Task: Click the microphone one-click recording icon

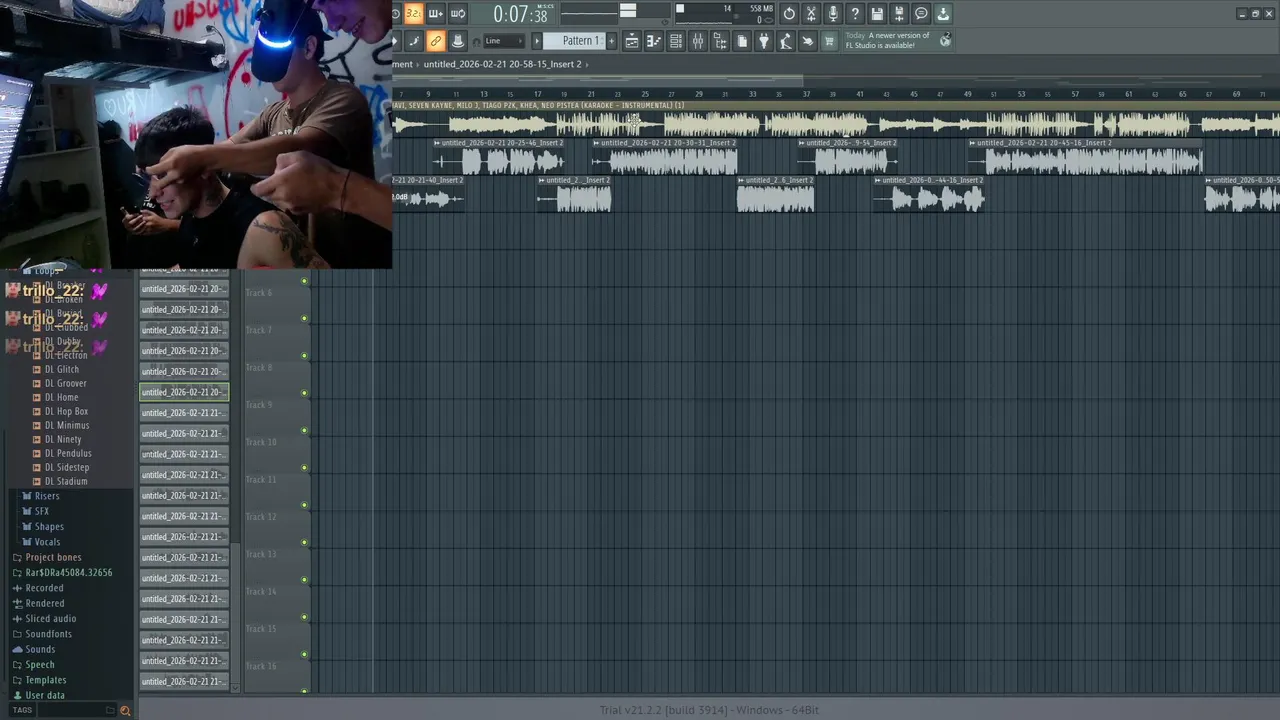Action: pyautogui.click(x=833, y=14)
